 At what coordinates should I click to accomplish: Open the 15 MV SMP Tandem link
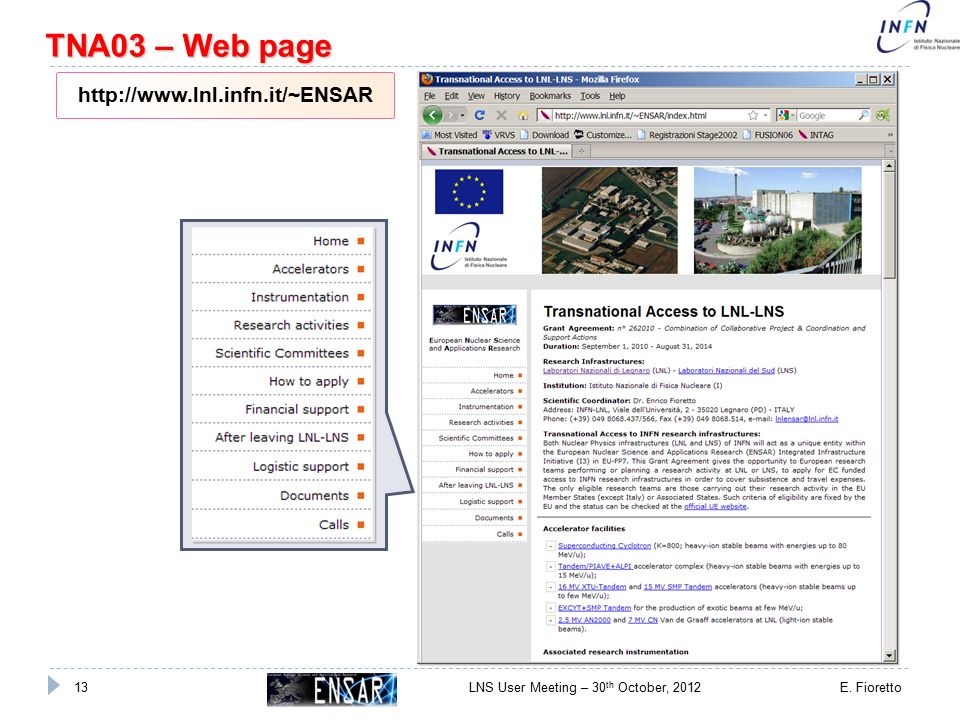(678, 587)
